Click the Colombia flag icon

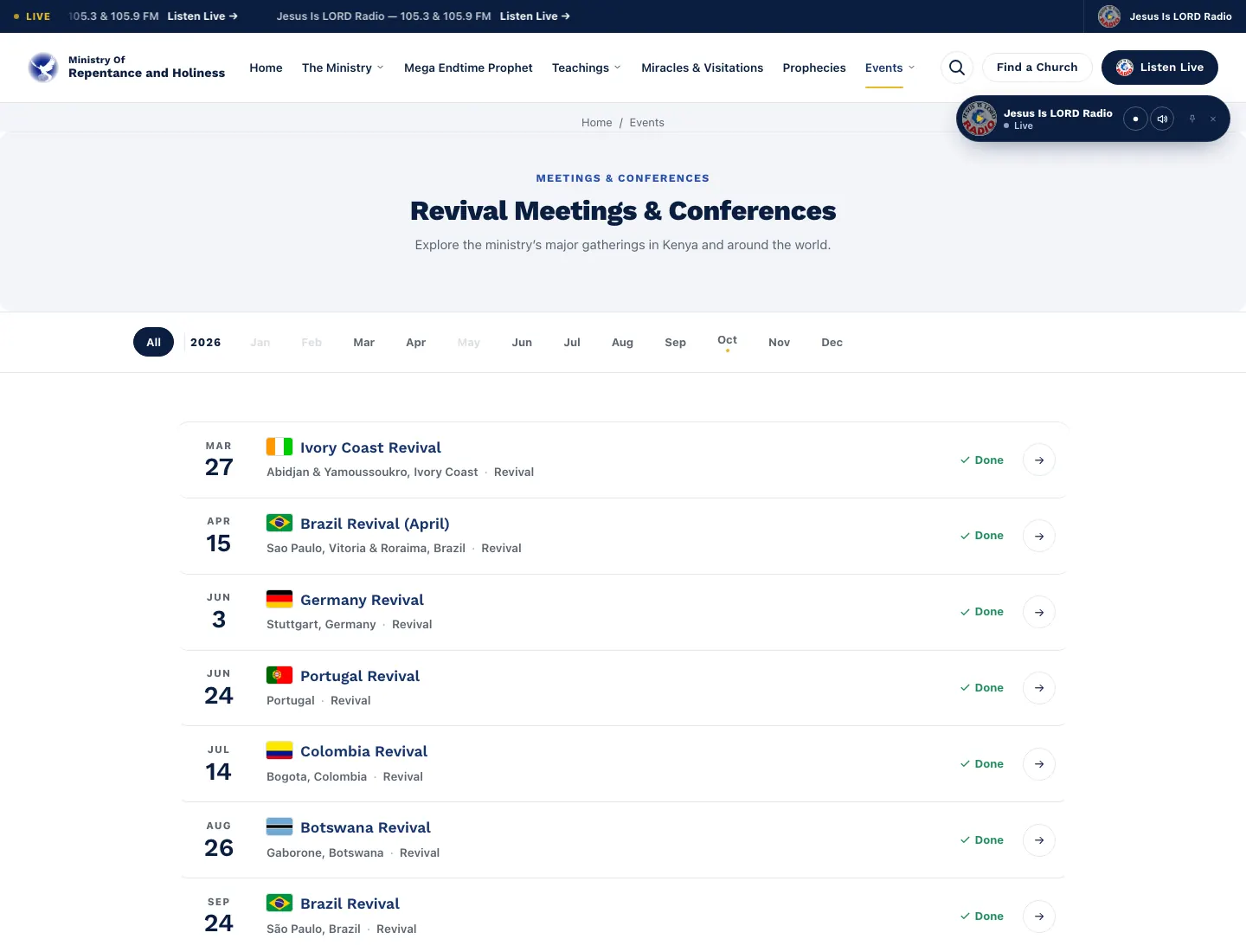tap(279, 750)
